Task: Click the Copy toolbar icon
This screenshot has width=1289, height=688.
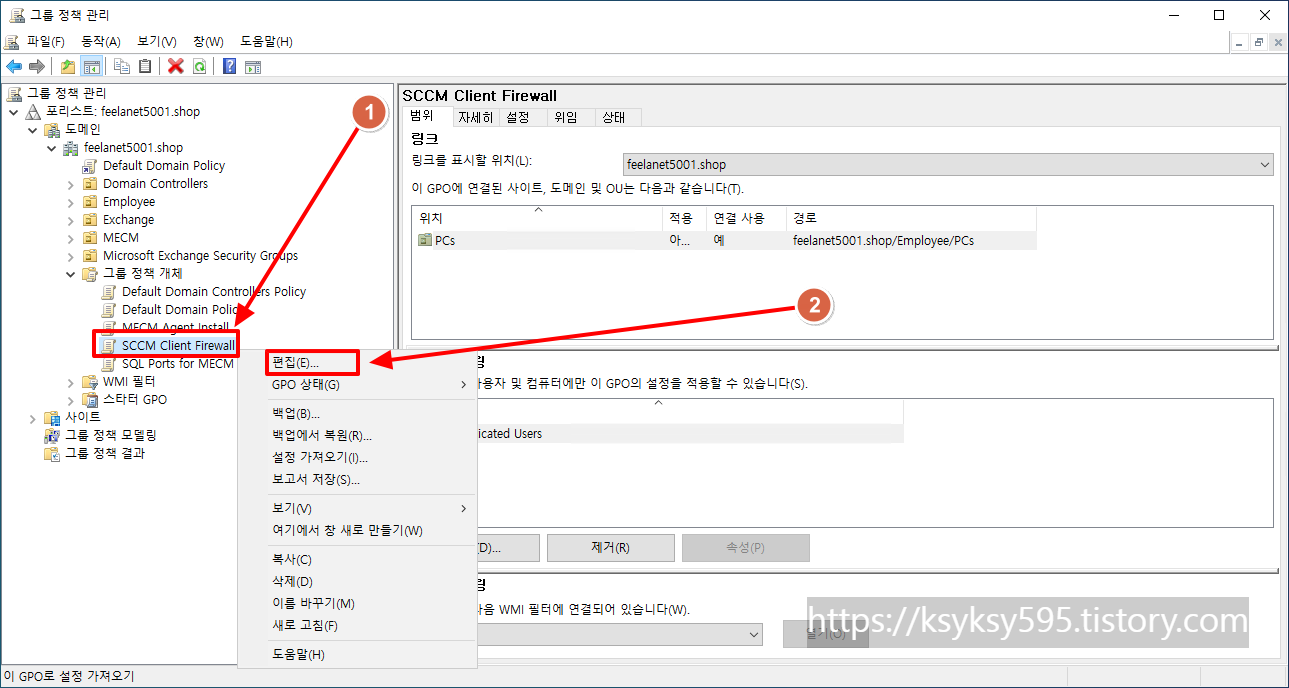Action: (122, 66)
